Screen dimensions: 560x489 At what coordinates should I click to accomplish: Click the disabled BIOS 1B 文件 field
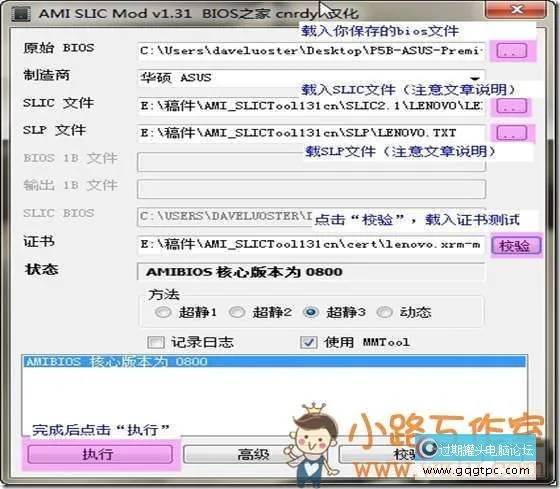coord(311,162)
